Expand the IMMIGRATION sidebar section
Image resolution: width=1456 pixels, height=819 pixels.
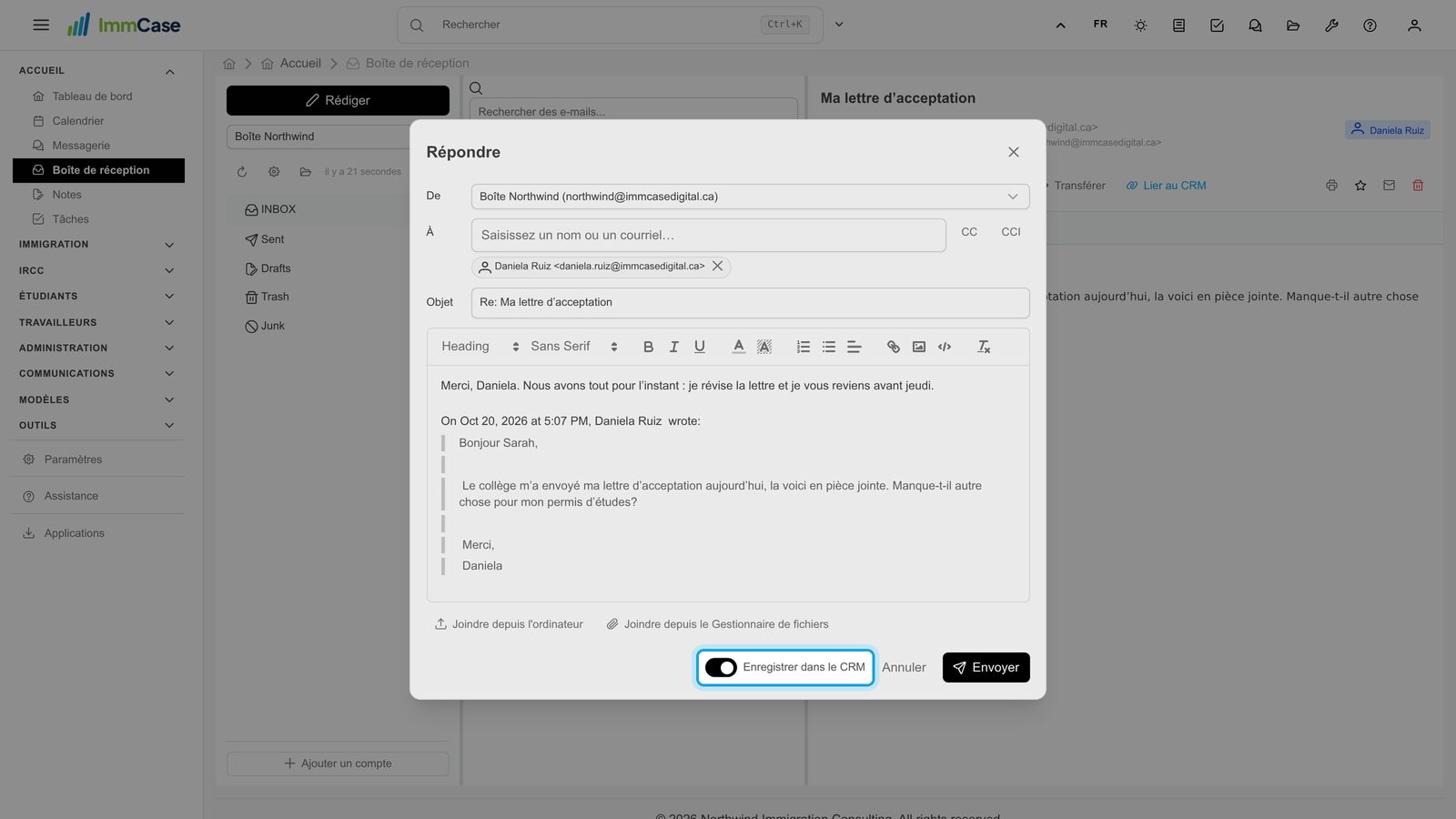point(96,245)
